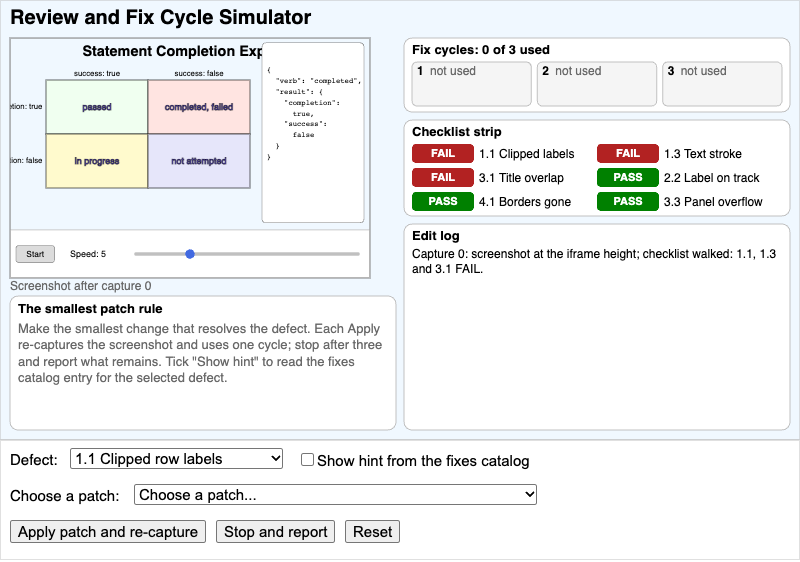
Task: Click the '2.2 Label on track' checklist text
Action: [711, 178]
